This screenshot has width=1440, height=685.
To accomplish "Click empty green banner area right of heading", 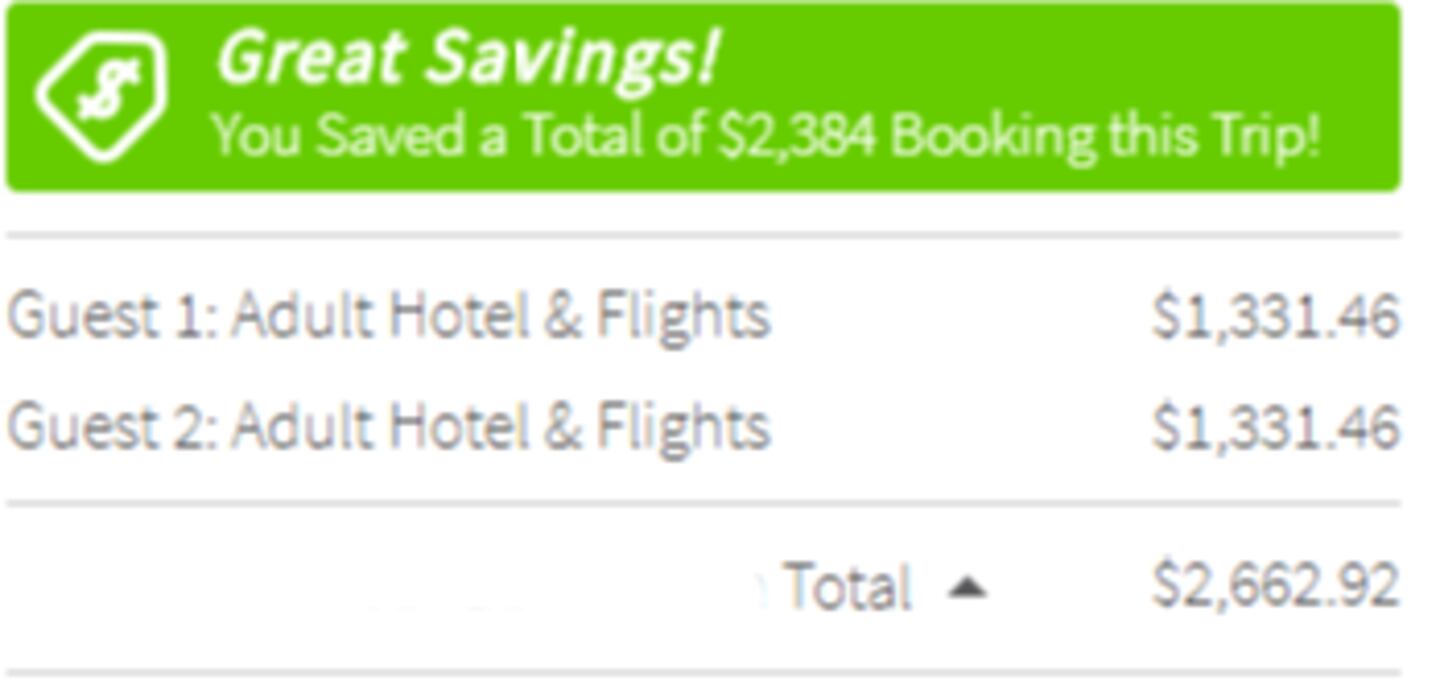I will (1050, 55).
